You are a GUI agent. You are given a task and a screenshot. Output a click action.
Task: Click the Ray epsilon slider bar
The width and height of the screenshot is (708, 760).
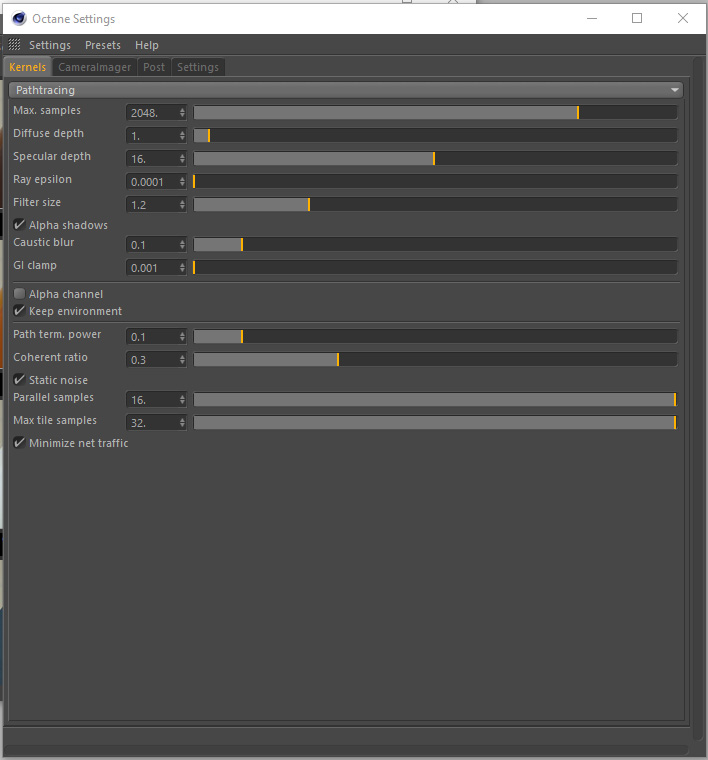point(435,182)
